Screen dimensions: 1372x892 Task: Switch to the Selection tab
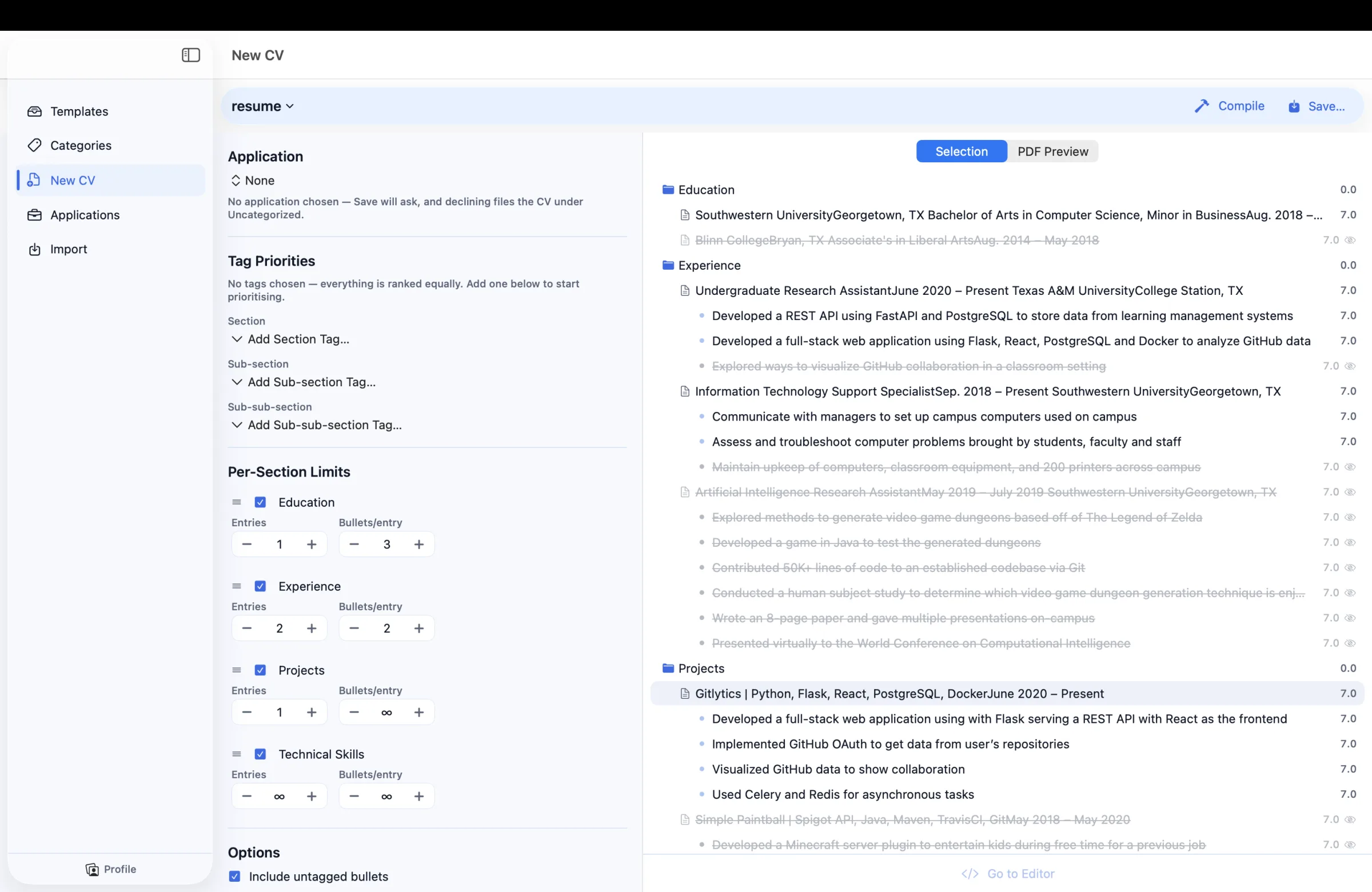(961, 151)
